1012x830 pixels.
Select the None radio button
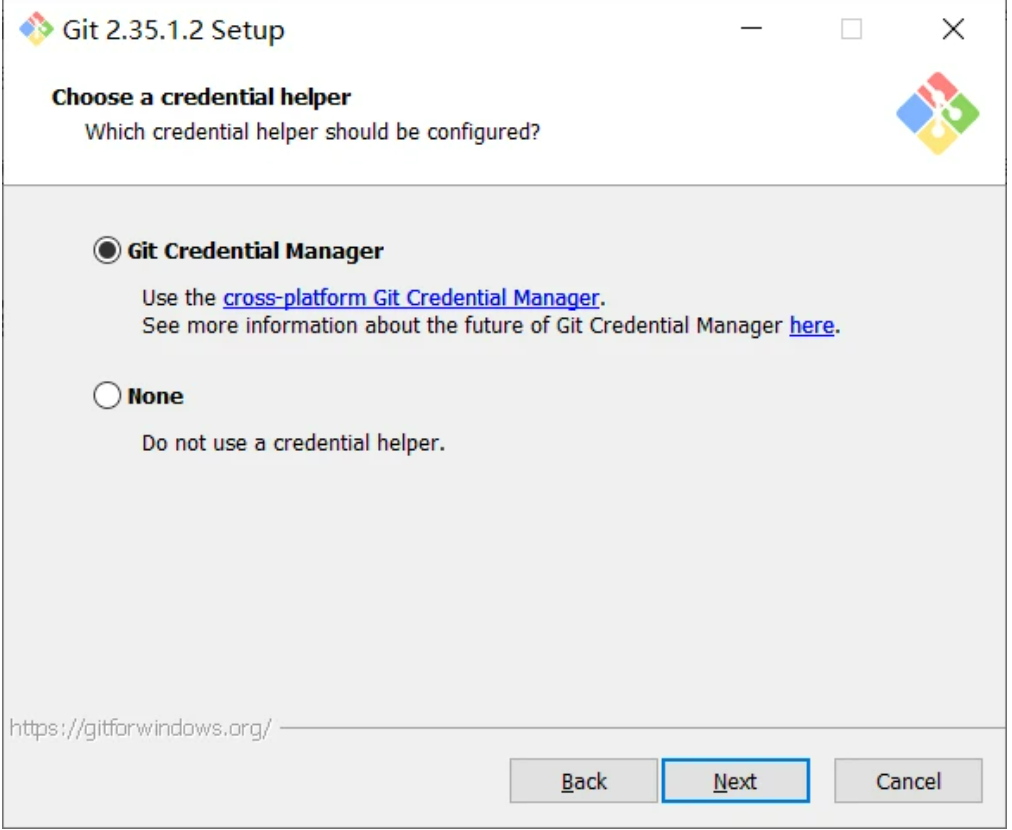tap(106, 397)
